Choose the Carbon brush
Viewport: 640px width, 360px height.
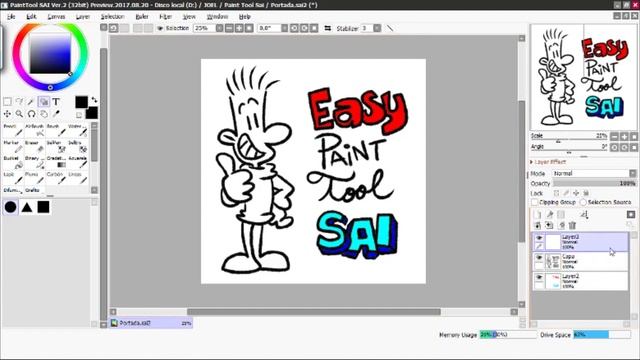click(x=56, y=178)
